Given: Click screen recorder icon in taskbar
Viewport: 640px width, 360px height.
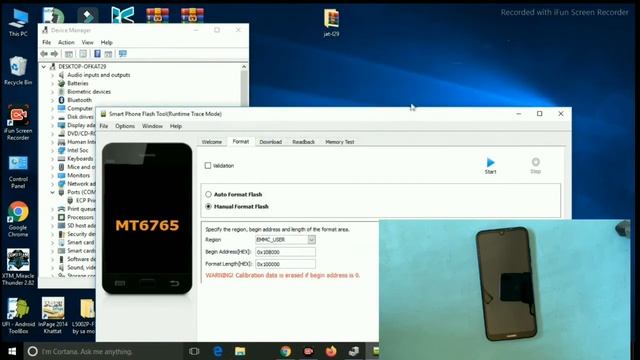Looking at the screenshot, I should point(308,351).
